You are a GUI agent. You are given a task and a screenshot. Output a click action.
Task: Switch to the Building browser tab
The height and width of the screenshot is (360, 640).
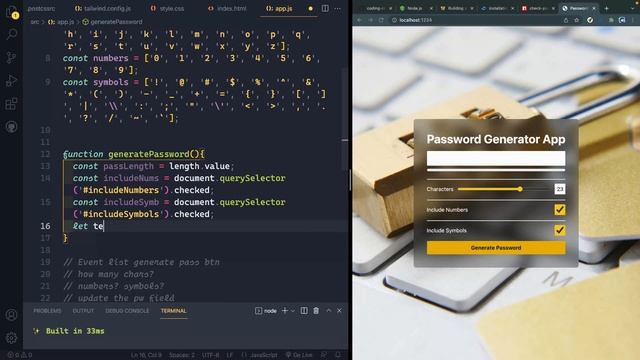(x=456, y=8)
